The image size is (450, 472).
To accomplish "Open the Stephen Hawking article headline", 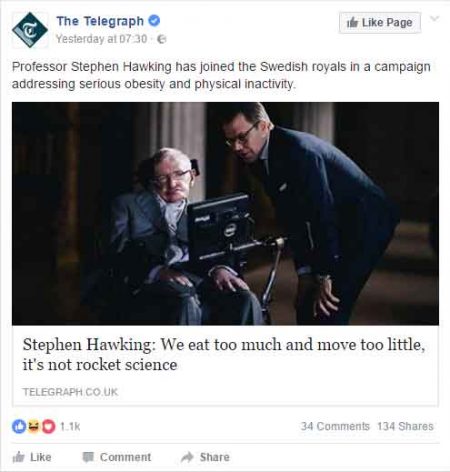I will 224,354.
